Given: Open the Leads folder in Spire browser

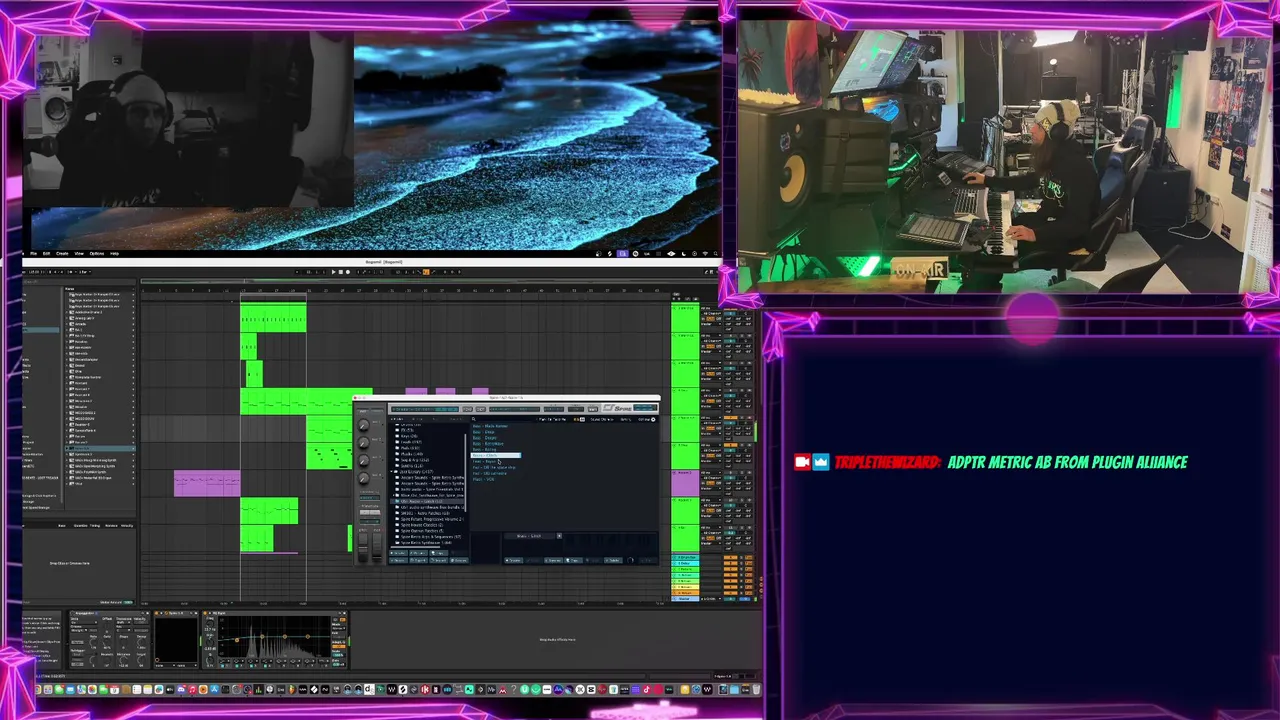Looking at the screenshot, I should click(x=410, y=442).
